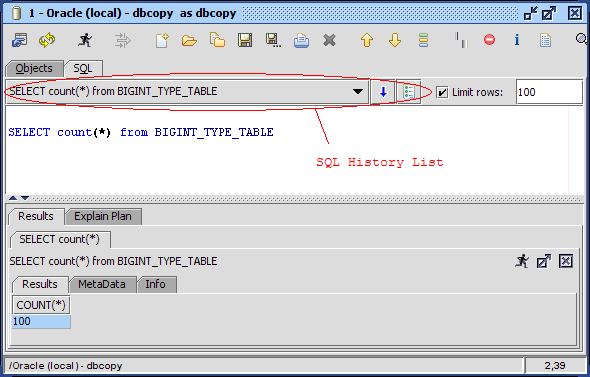Click the red stop sign toolbar icon
The image size is (590, 377).
point(489,40)
